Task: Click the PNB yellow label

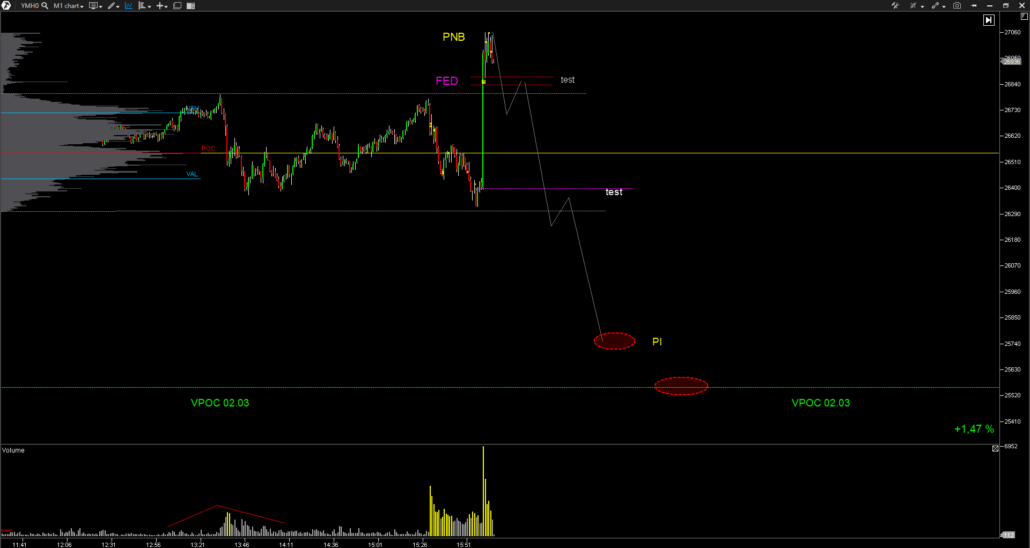Action: (453, 37)
